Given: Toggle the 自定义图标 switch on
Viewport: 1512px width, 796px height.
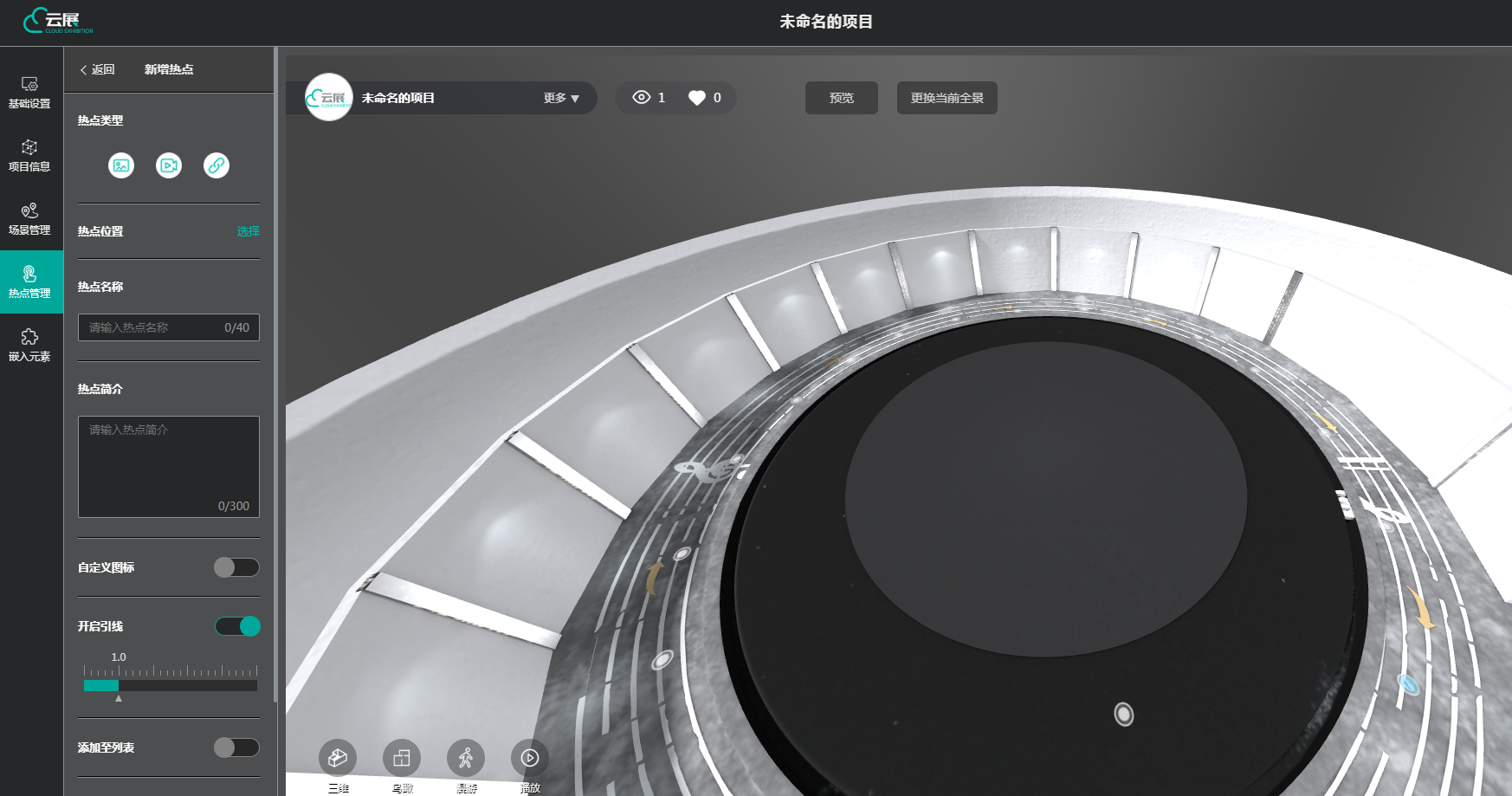Looking at the screenshot, I should 236,567.
